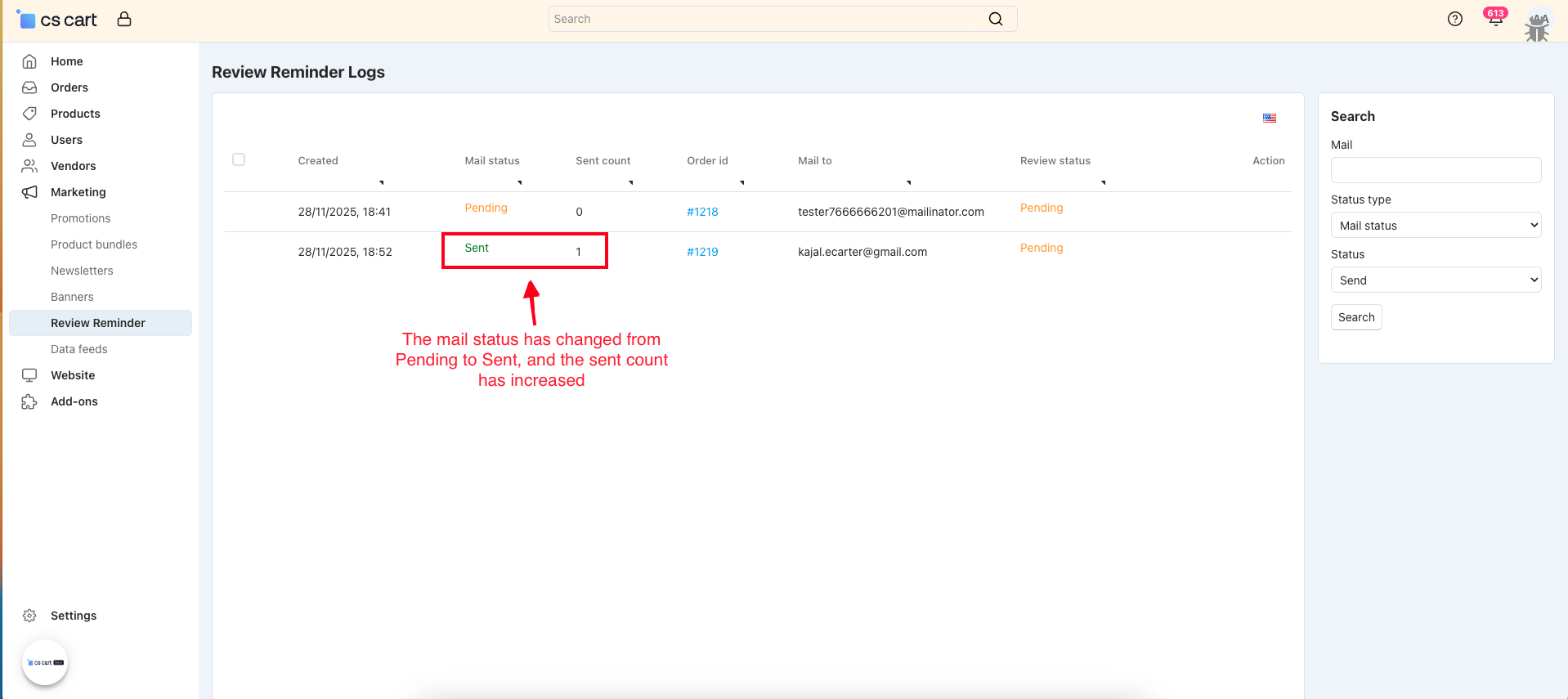Select Promotions in the Marketing submenu

80,218
